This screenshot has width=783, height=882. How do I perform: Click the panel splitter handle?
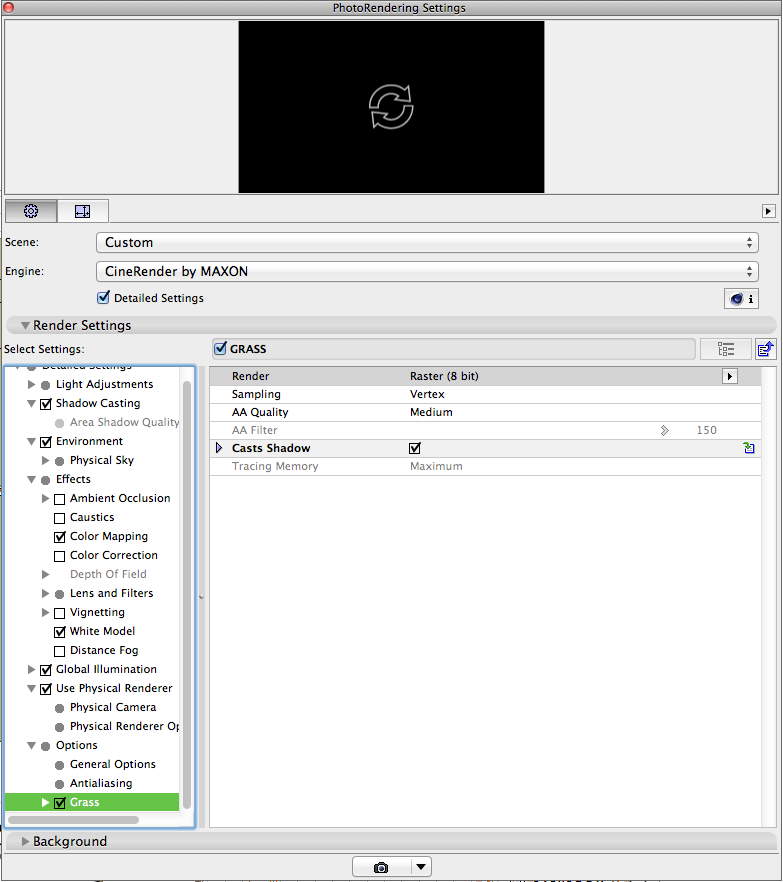tap(201, 597)
